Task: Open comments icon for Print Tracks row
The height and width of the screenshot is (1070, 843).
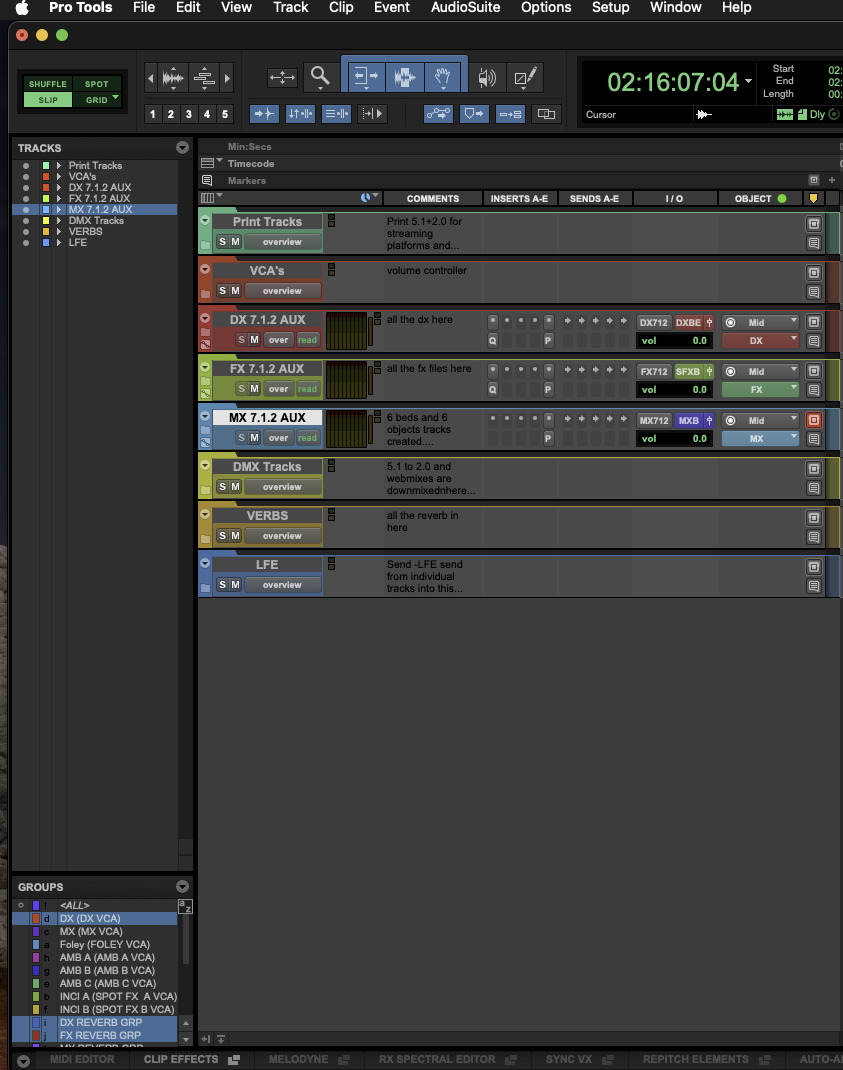Action: (x=814, y=243)
